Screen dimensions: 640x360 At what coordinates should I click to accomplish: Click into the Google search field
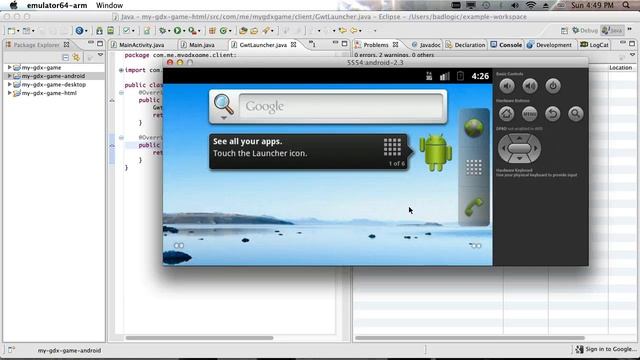pos(341,106)
